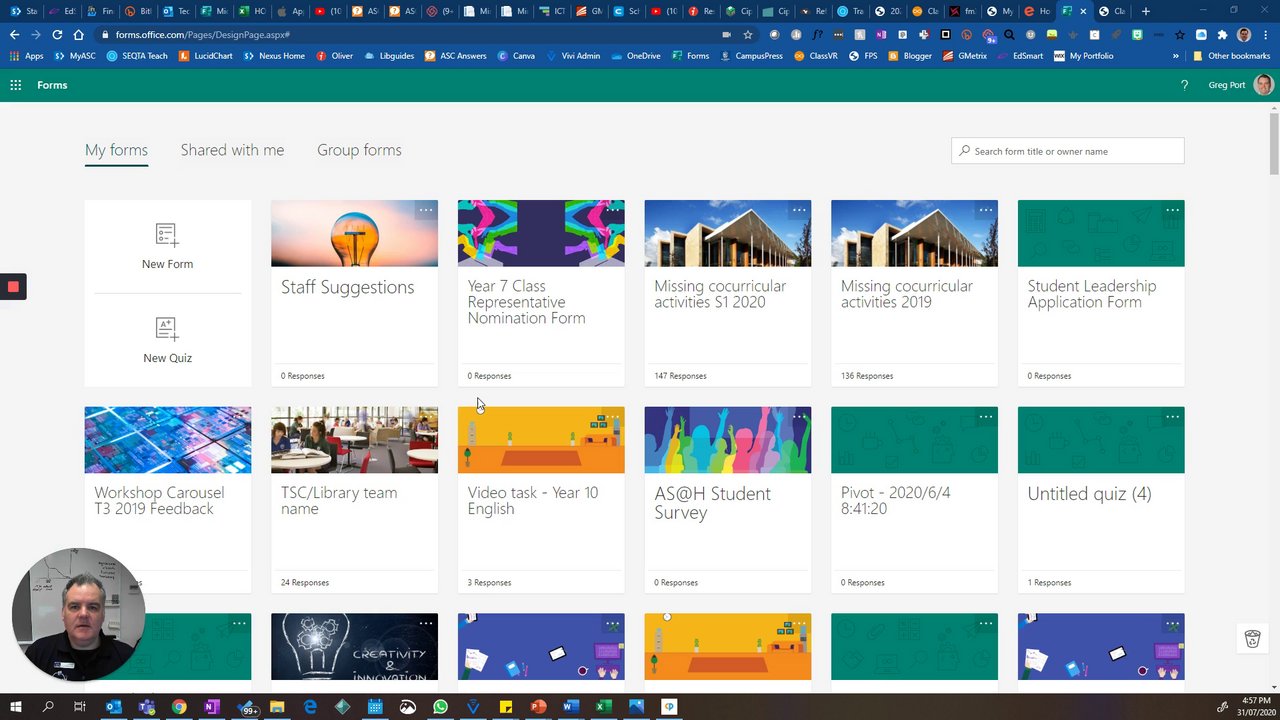Open Year 7 Class Representative Nomination Form

(x=541, y=293)
